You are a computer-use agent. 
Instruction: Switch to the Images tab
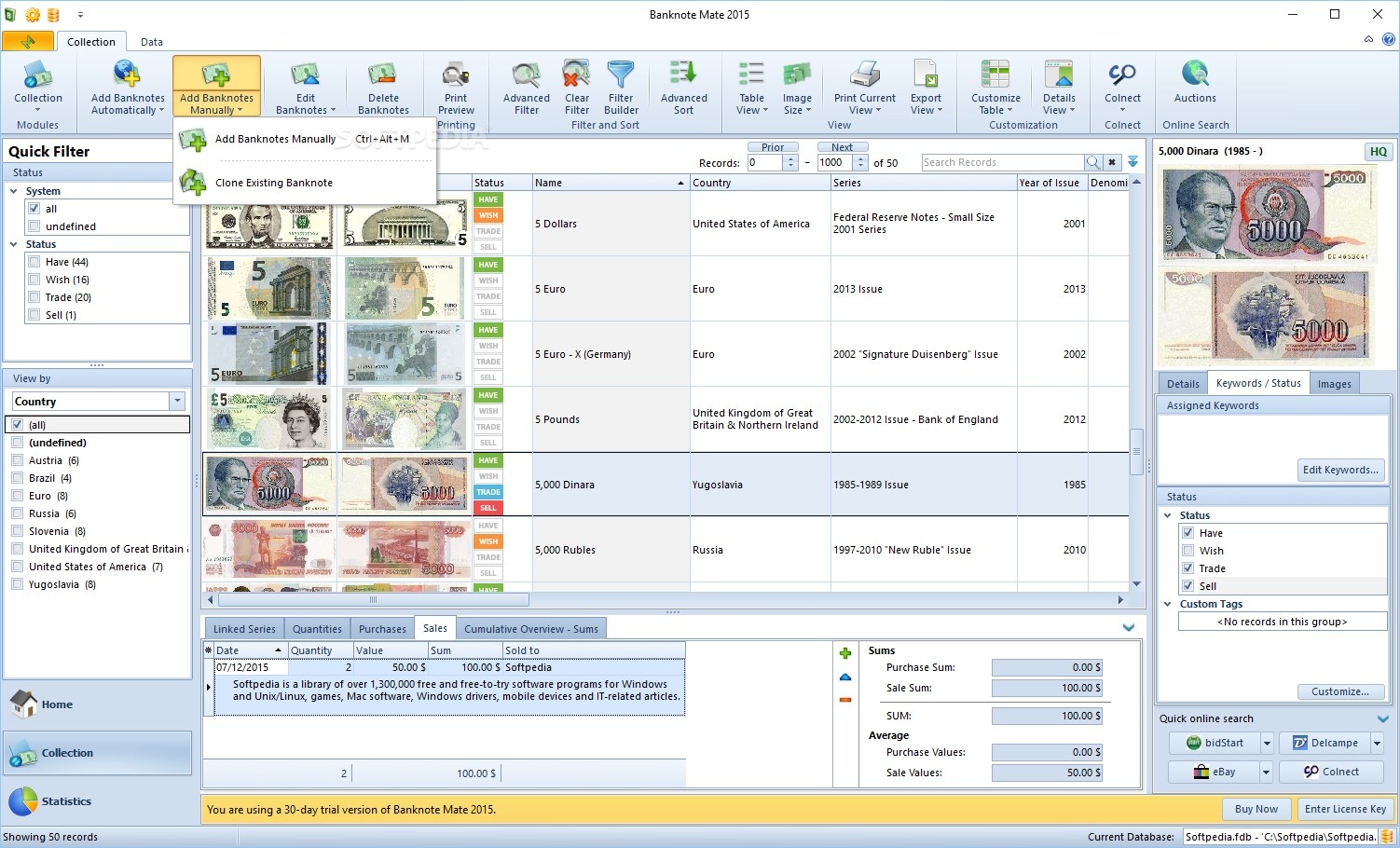coord(1334,384)
